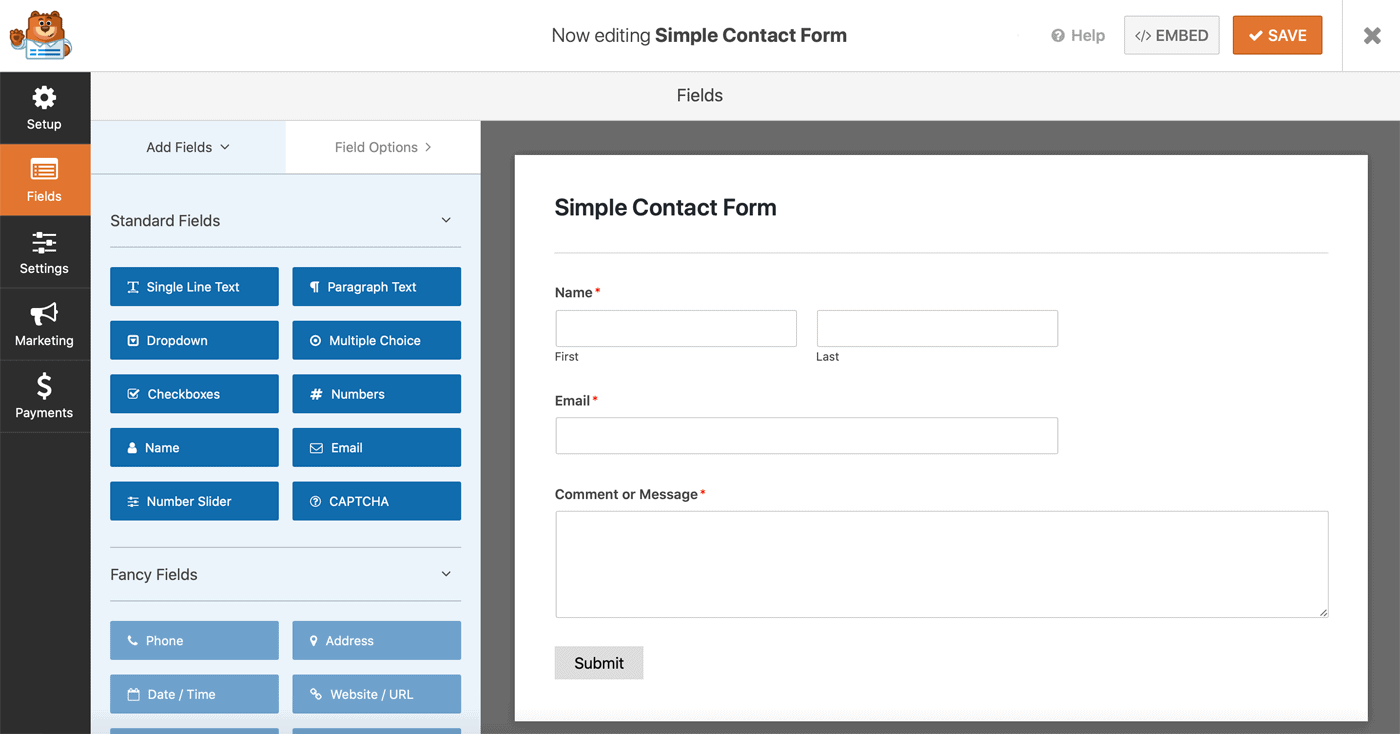Image resolution: width=1400 pixels, height=734 pixels.
Task: Switch to the Add Fields tab
Action: point(188,147)
